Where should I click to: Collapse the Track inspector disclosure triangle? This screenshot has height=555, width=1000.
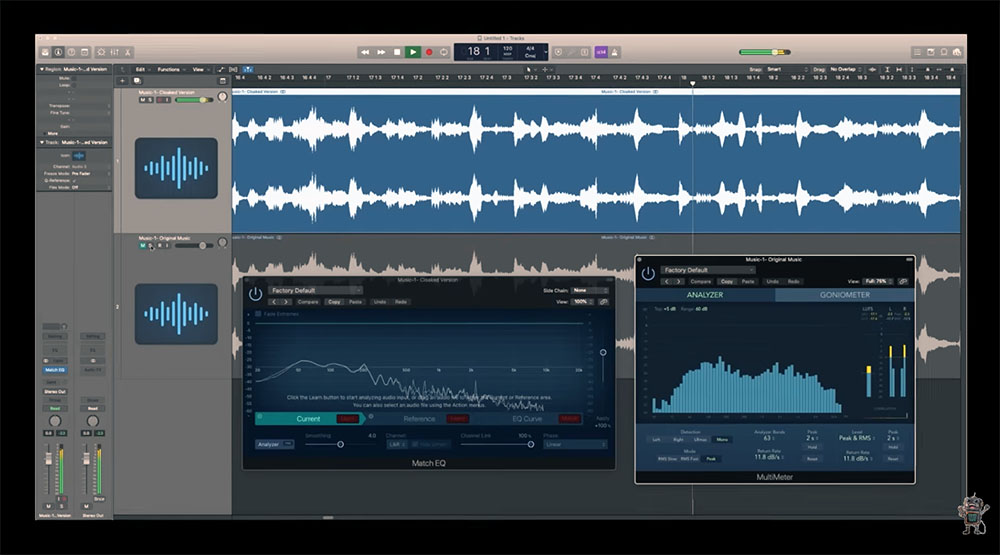click(x=42, y=142)
